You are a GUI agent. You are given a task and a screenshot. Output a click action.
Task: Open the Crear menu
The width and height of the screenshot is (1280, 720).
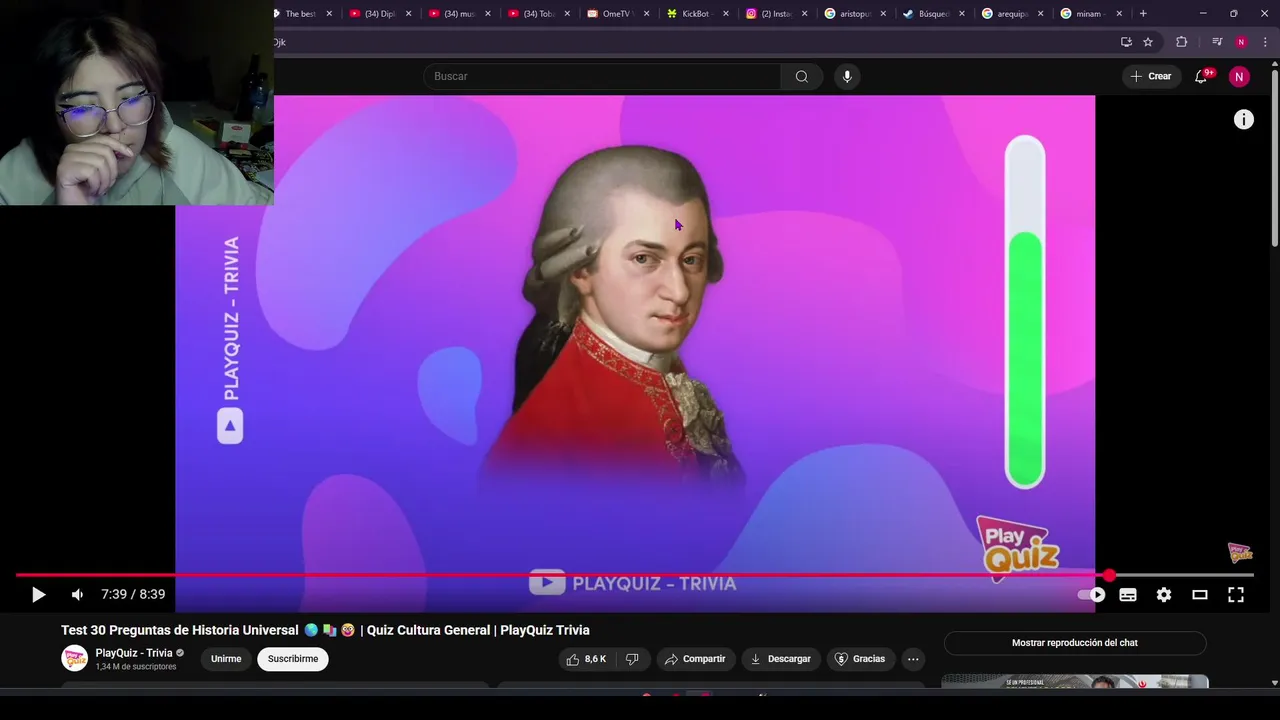[1150, 76]
